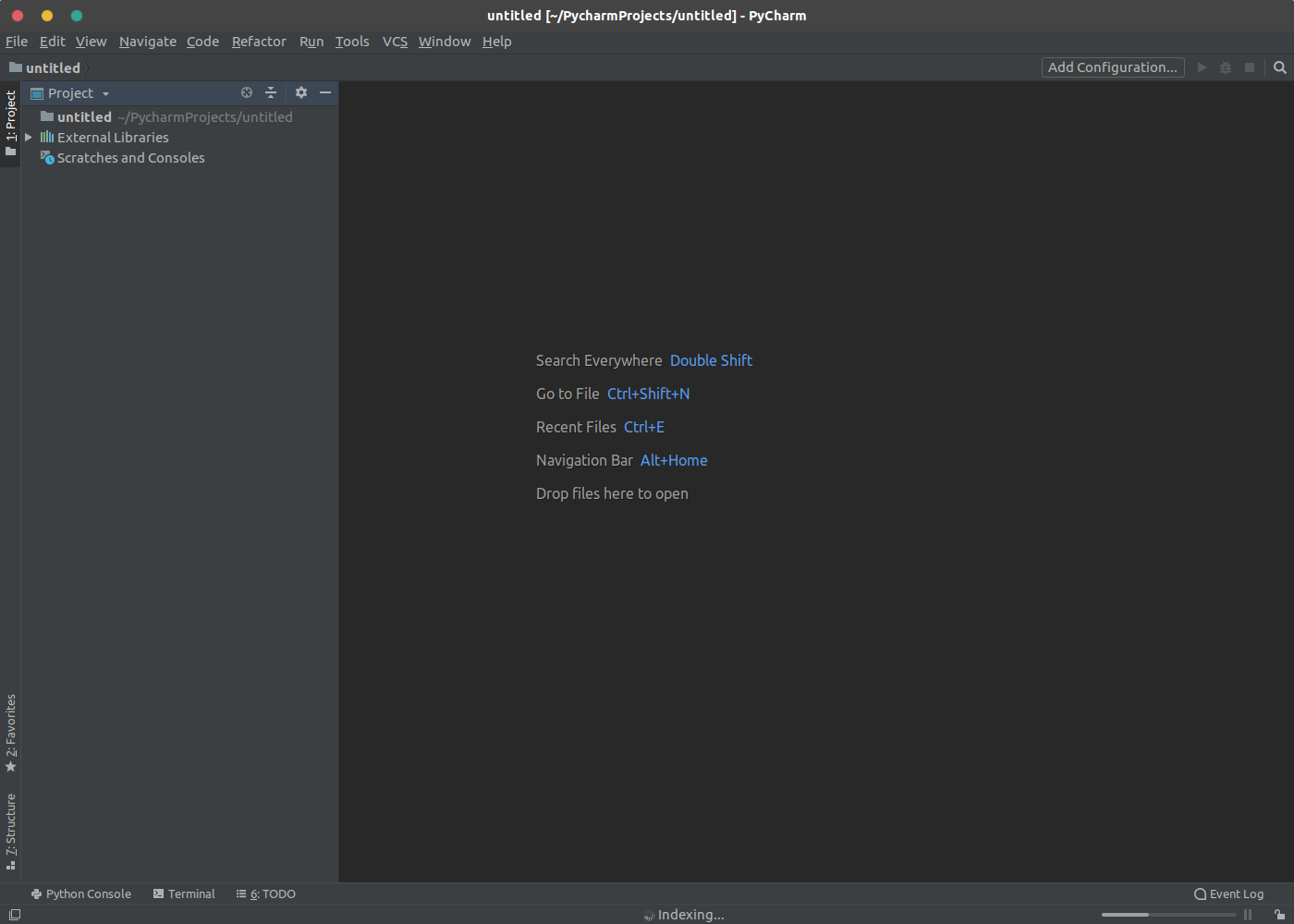Click the green Run arrow icon

tap(1202, 67)
